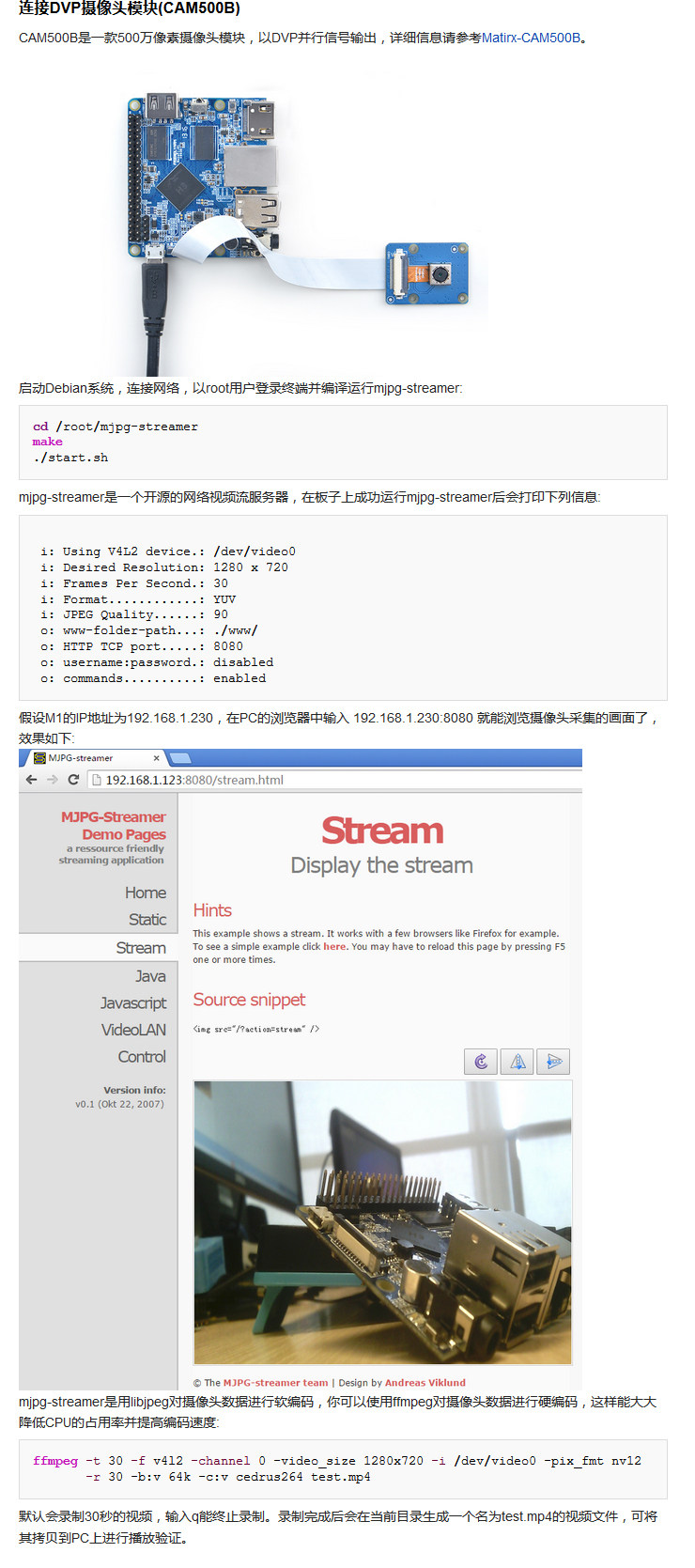695x1568 pixels.
Task: Click the purple swirl icon button
Action: tap(481, 1062)
